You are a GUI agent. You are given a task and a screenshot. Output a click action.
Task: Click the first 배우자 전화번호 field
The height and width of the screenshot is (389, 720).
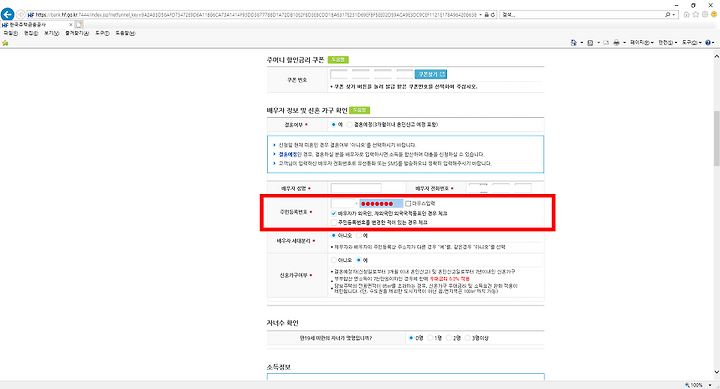pos(478,188)
